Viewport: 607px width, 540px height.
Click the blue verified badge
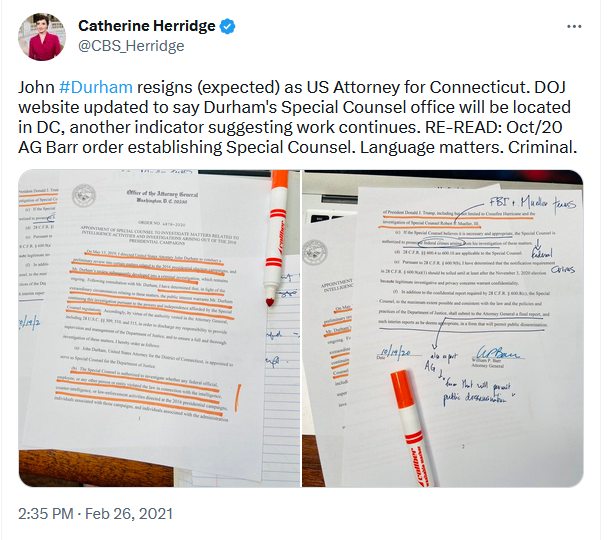[227, 26]
